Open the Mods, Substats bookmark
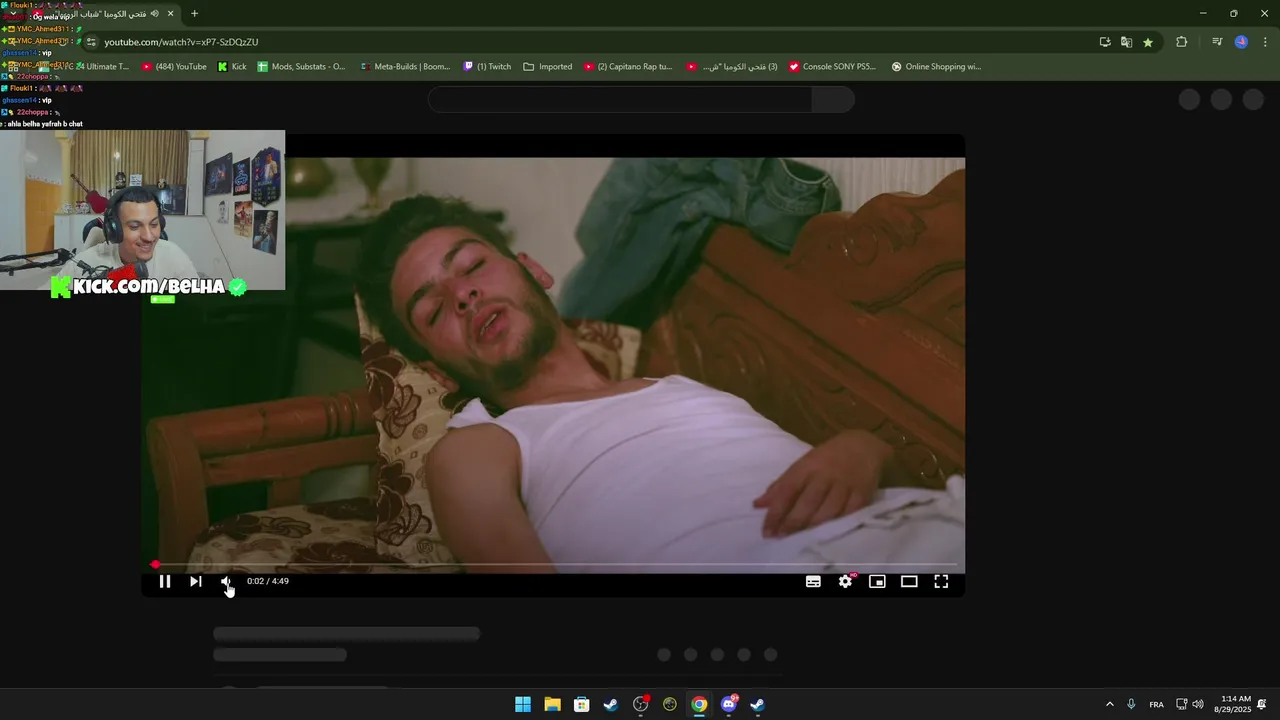Image resolution: width=1280 pixels, height=720 pixels. [301, 67]
